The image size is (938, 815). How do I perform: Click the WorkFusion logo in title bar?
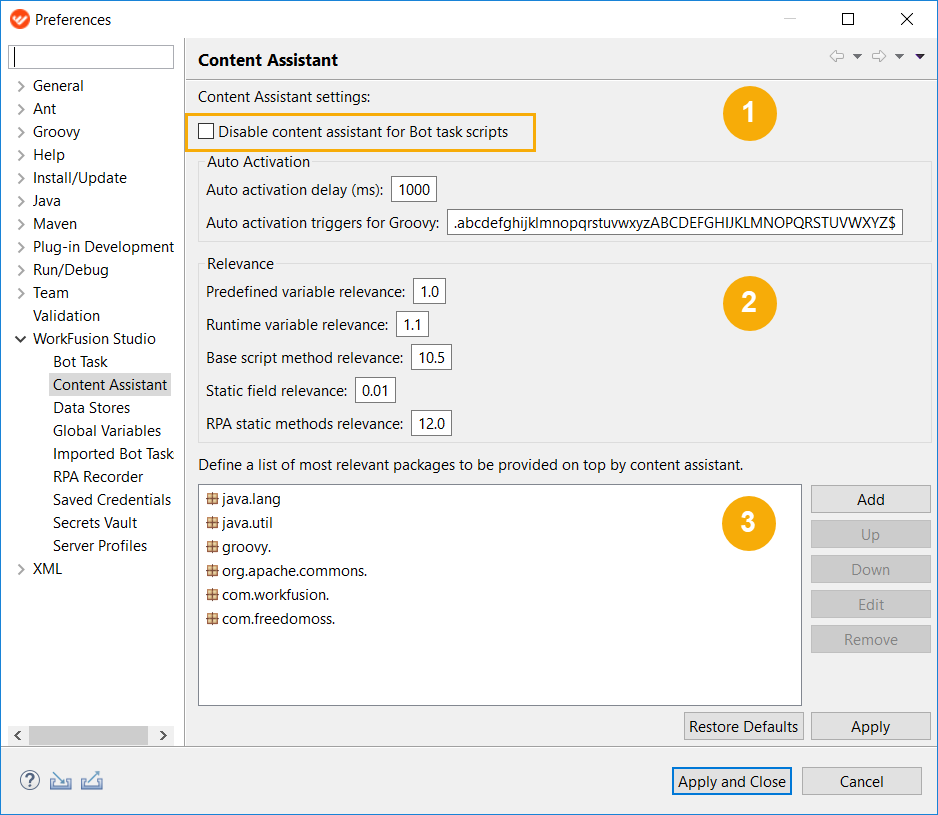[20, 19]
